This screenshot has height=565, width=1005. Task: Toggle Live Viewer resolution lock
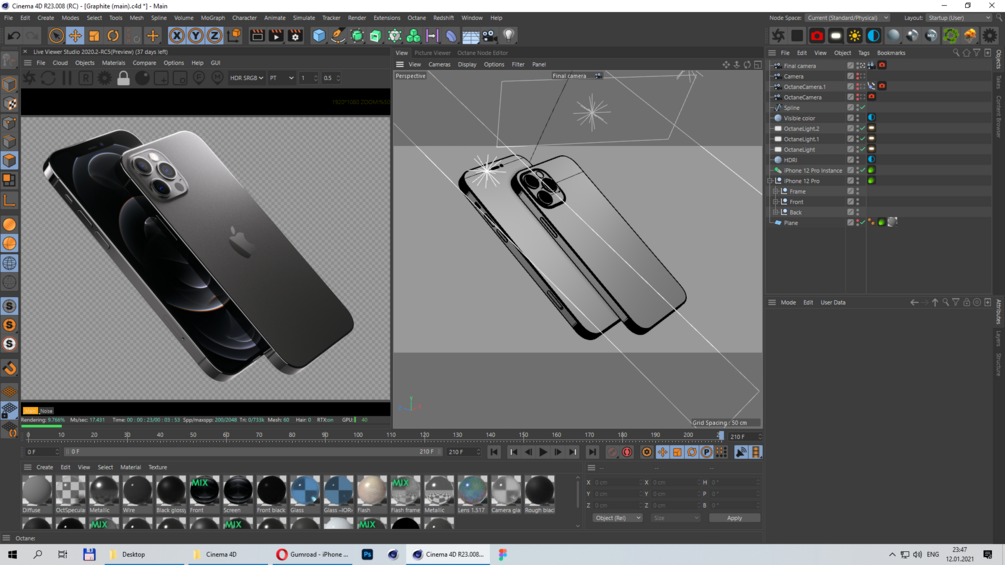(123, 78)
